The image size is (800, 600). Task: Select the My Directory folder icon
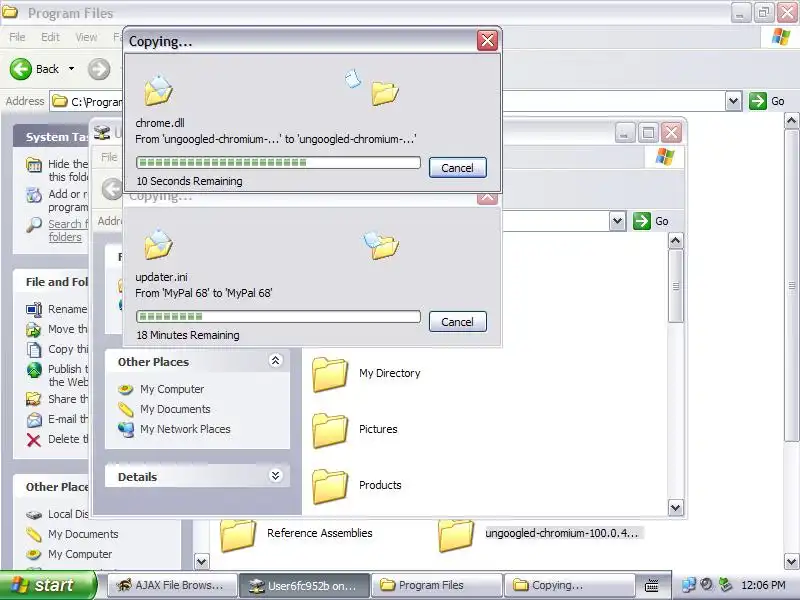click(x=330, y=374)
